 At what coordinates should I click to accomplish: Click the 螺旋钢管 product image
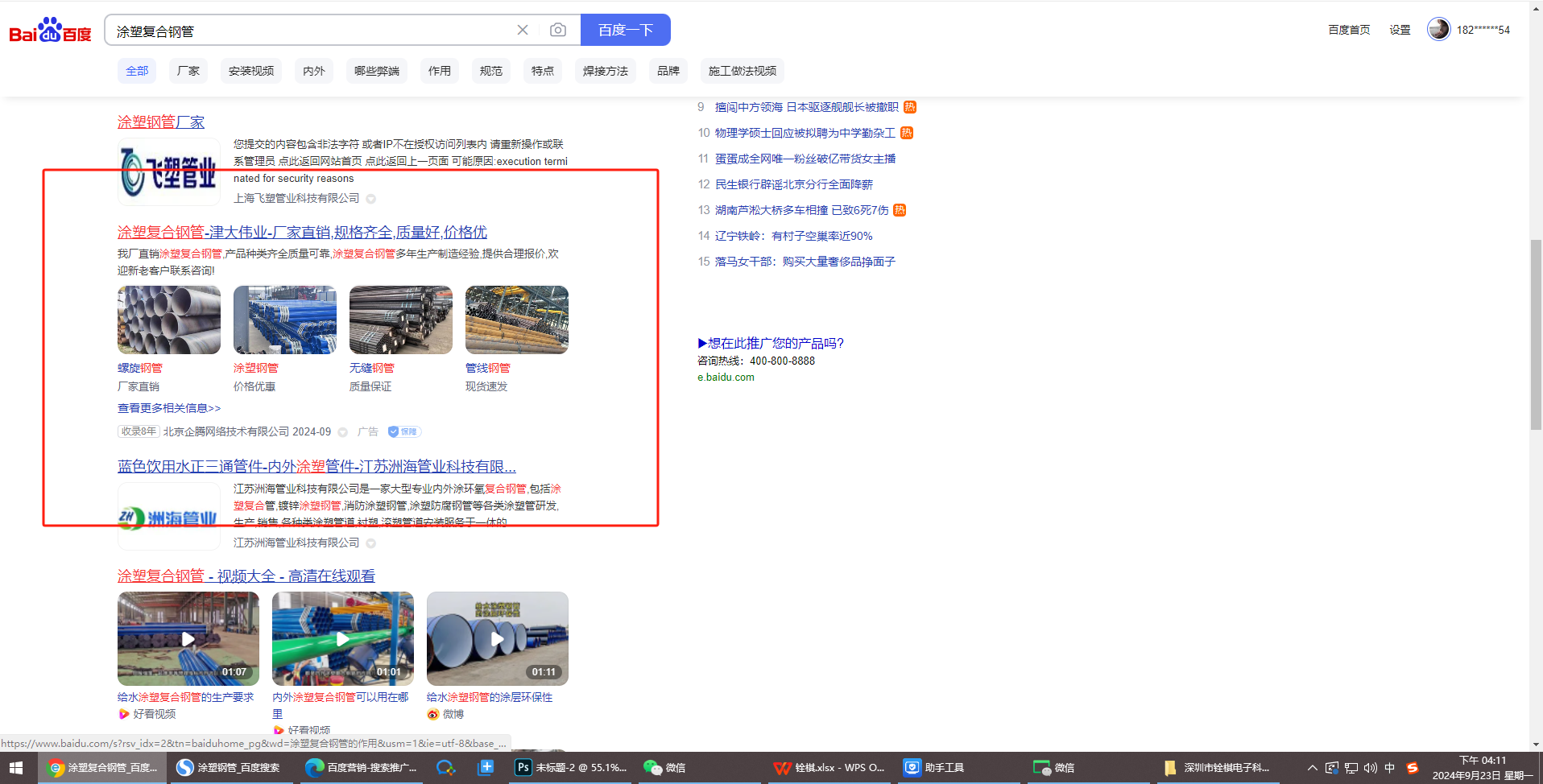point(169,320)
